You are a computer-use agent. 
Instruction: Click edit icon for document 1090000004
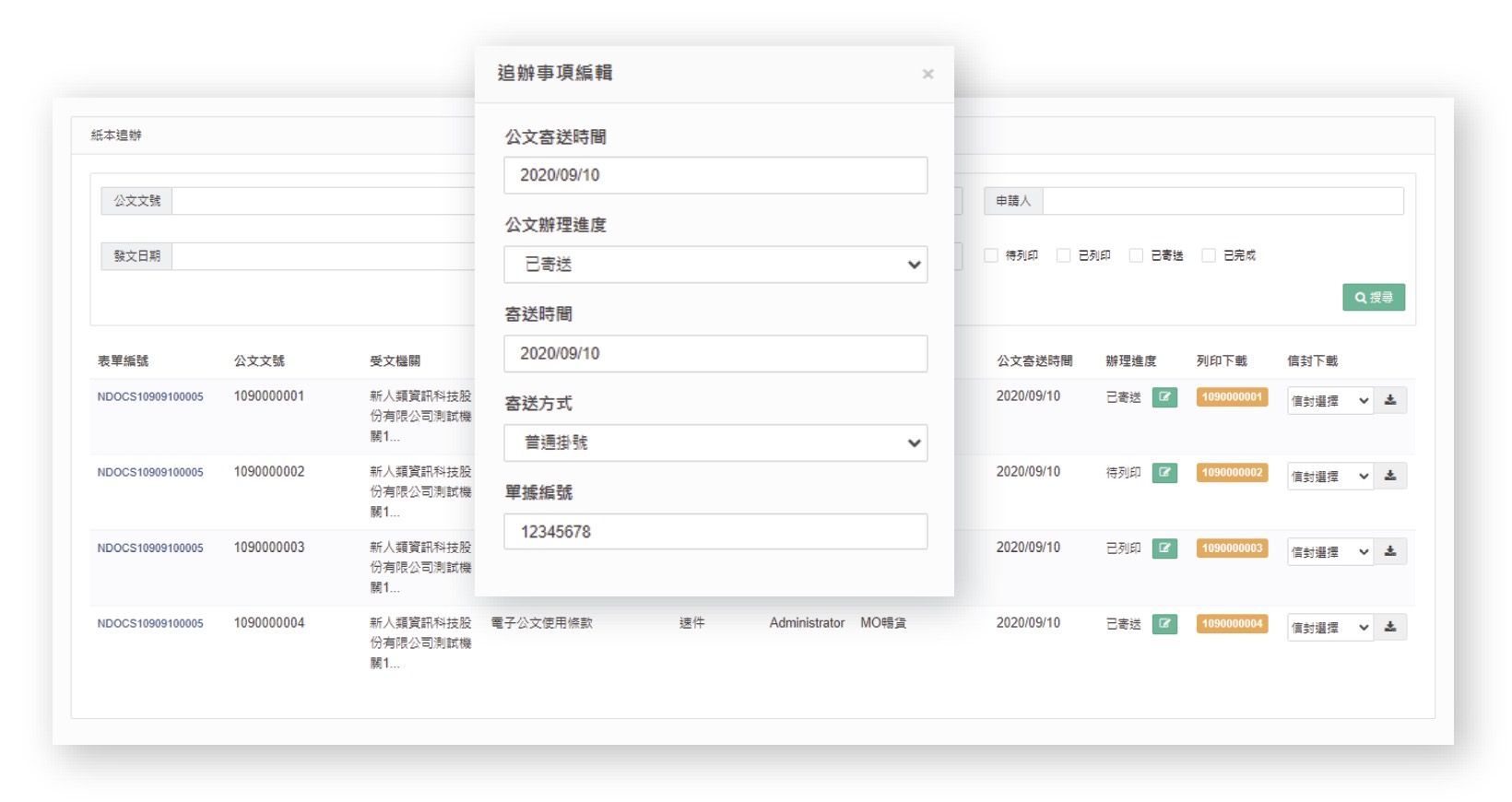(x=1164, y=624)
